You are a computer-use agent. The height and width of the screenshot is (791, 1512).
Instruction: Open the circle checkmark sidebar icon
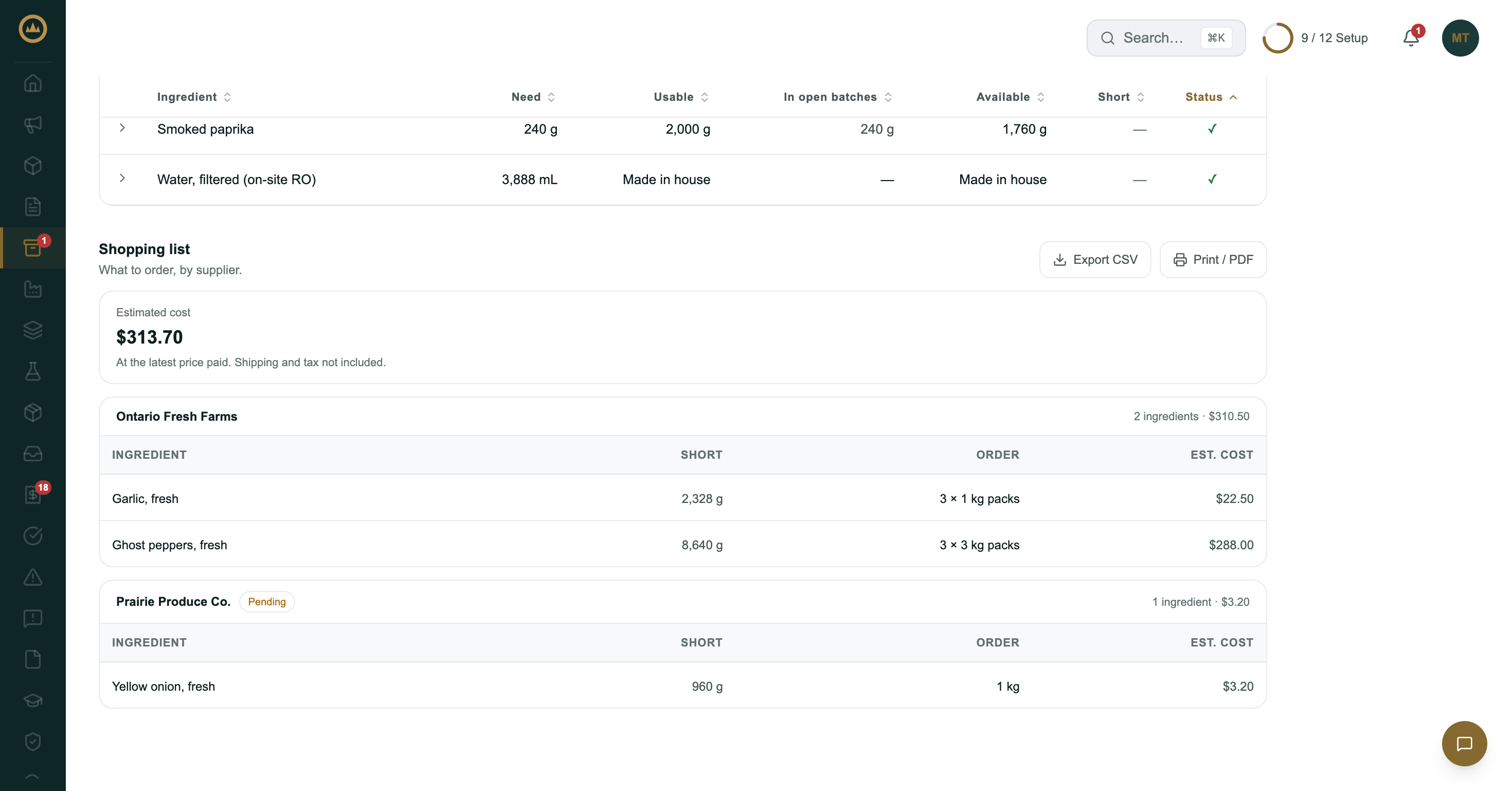coord(33,536)
